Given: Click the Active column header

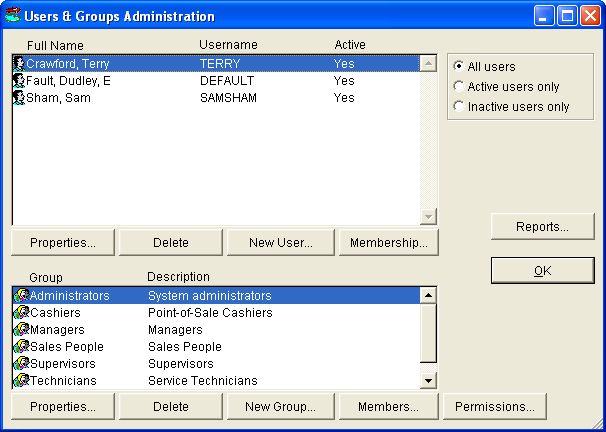Looking at the screenshot, I should click(x=350, y=44).
